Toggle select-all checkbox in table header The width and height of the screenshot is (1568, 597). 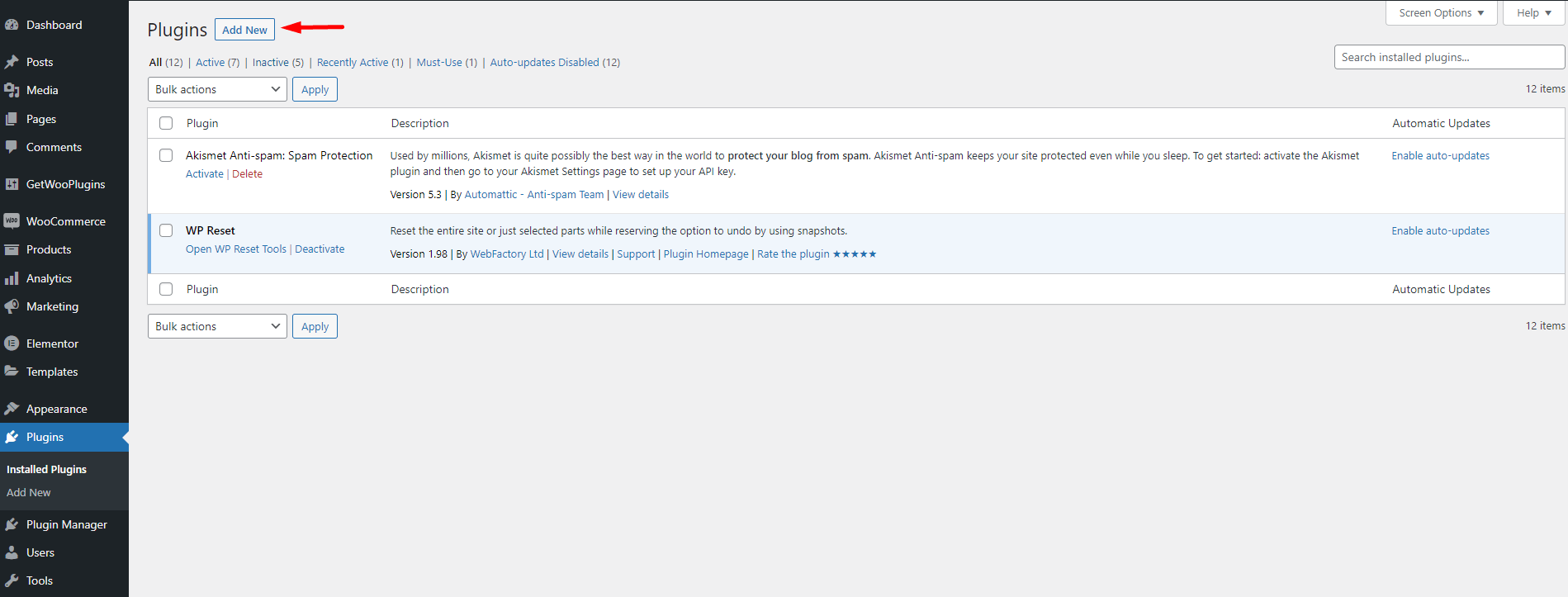coord(166,123)
